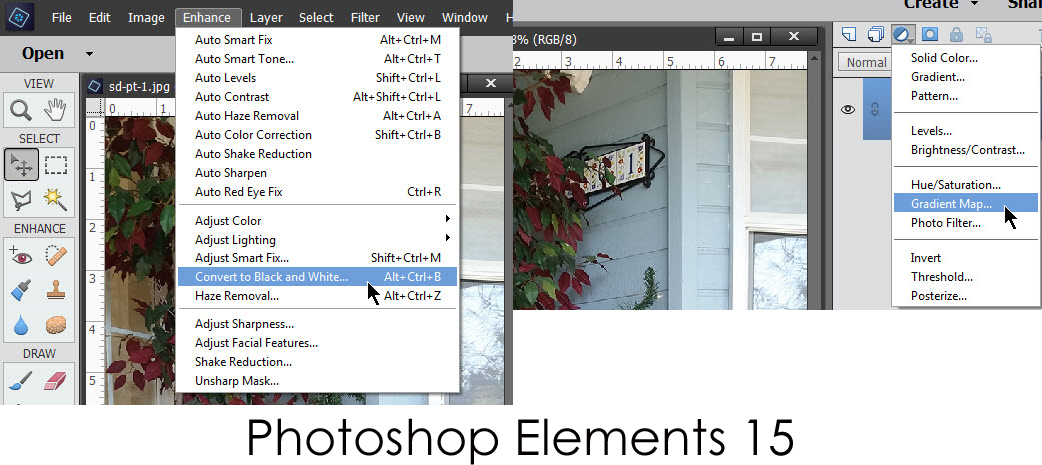Screen dimensions: 1042x465
Task: Click the layer link chain icon
Action: [875, 110]
